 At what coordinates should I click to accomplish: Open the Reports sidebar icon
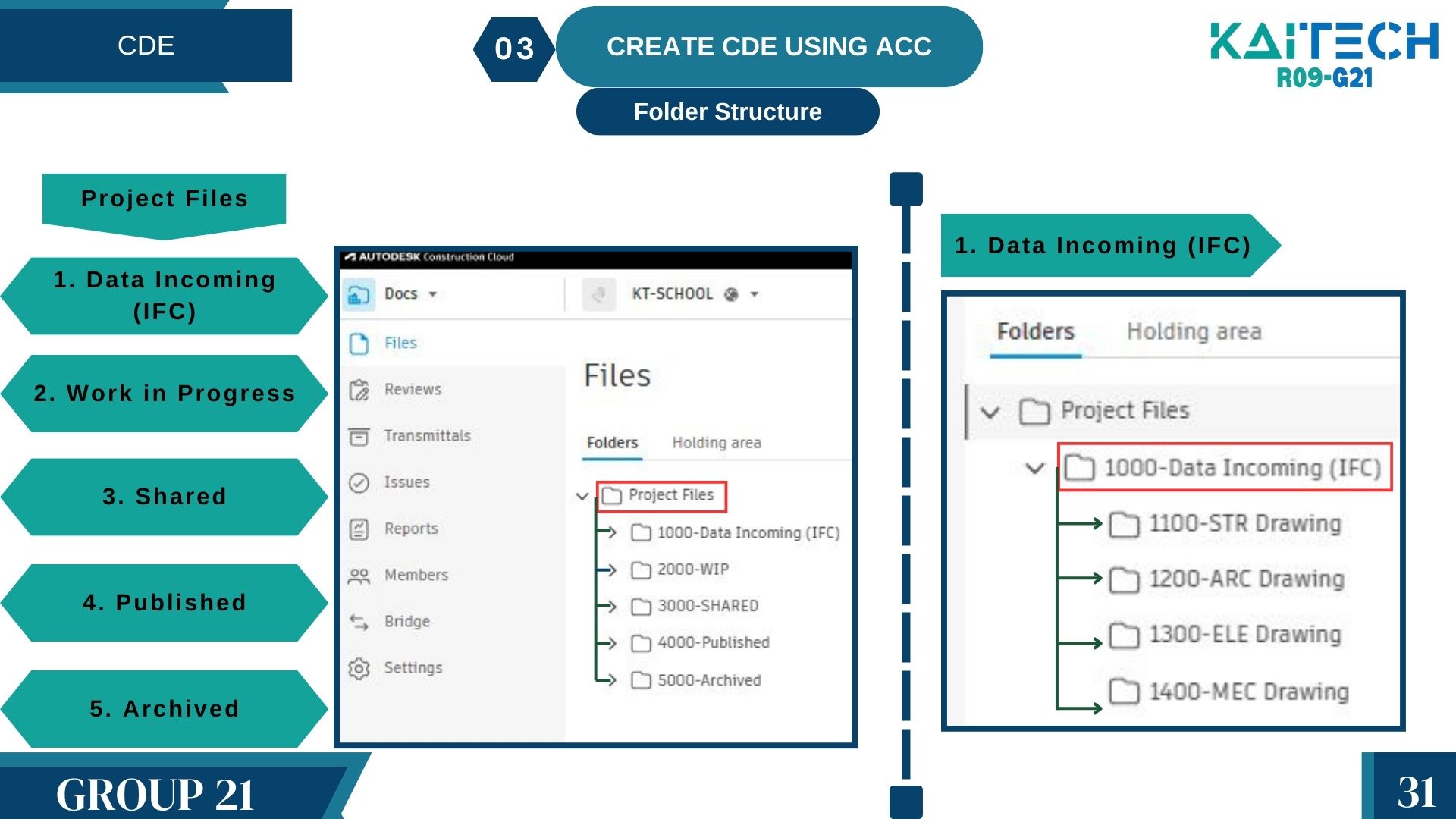coord(359,529)
